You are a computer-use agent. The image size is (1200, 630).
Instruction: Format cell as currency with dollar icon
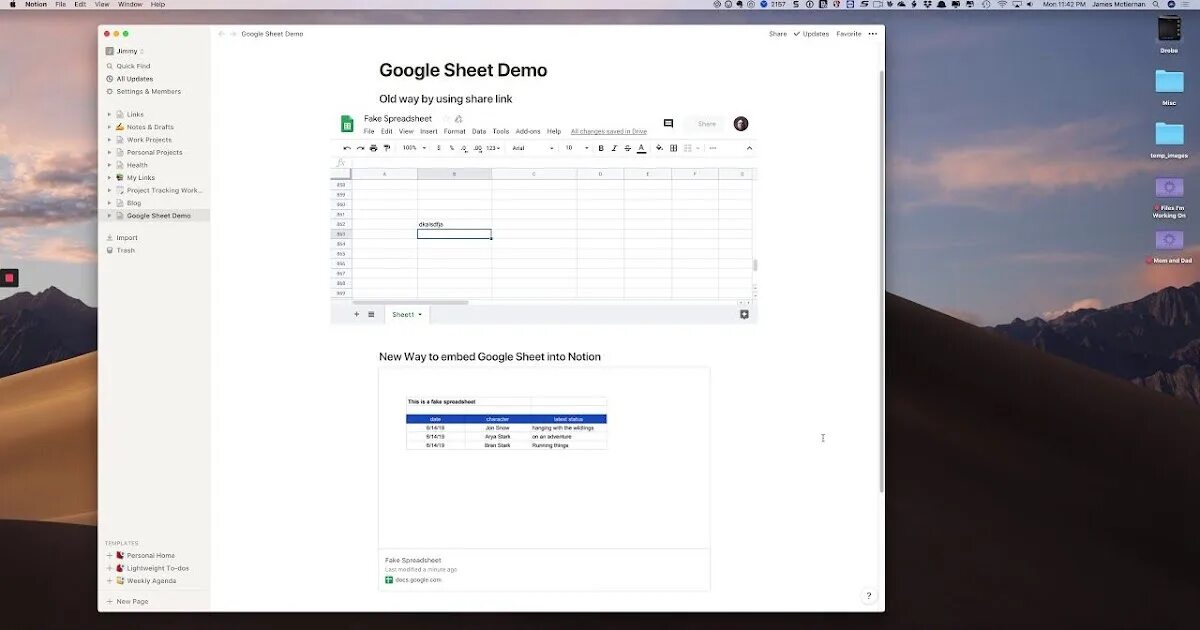tap(438, 148)
